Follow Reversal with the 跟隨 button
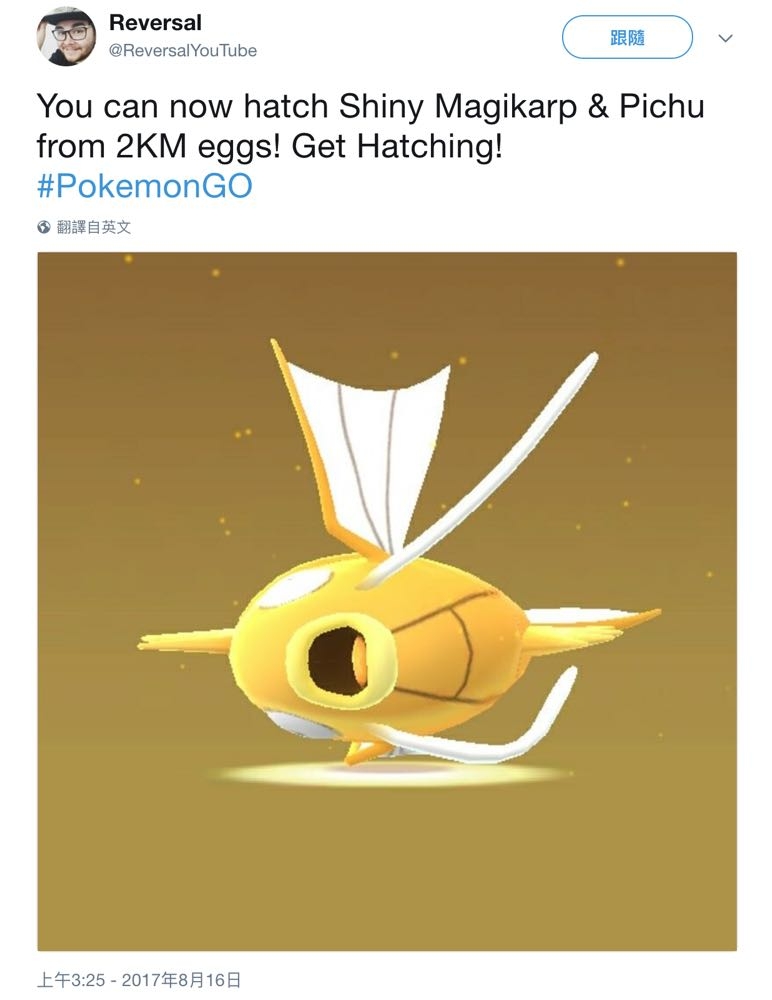Viewport: 772px width, 1000px height. 627,38
